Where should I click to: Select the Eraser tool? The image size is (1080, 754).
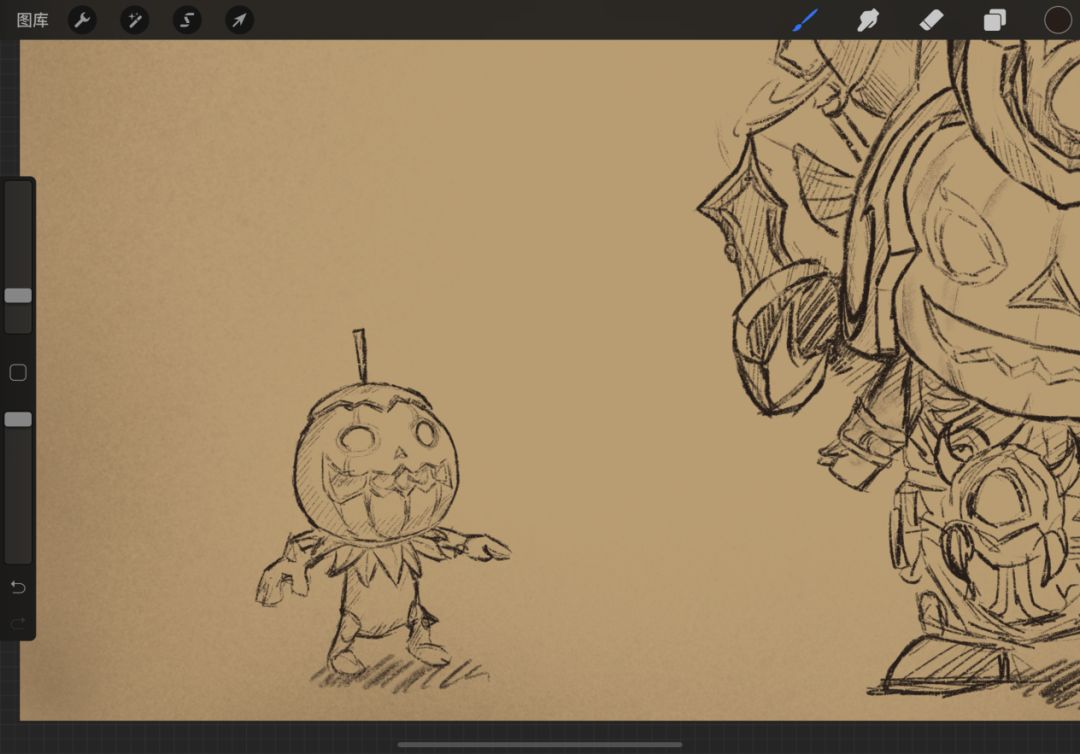point(931,20)
